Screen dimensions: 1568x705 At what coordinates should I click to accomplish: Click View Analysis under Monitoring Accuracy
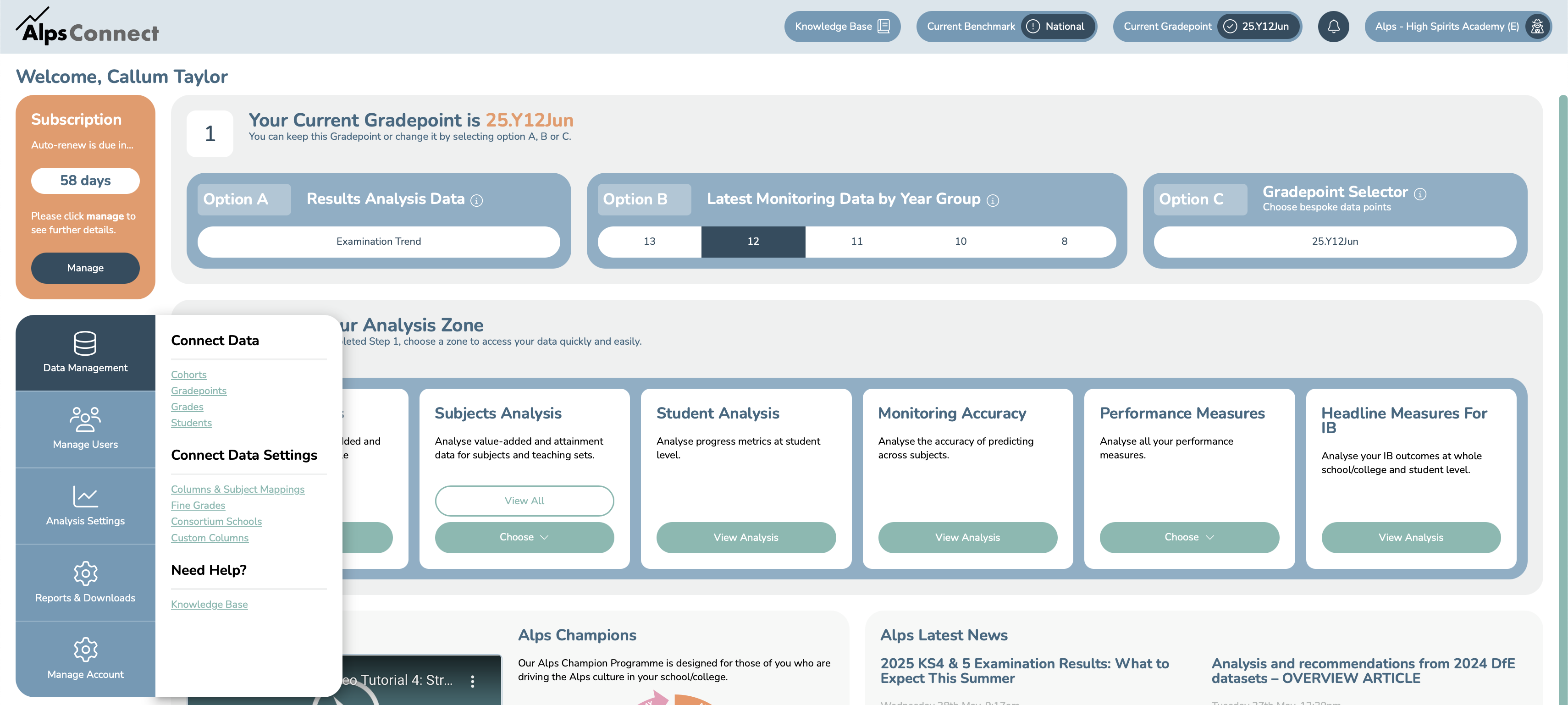click(967, 537)
